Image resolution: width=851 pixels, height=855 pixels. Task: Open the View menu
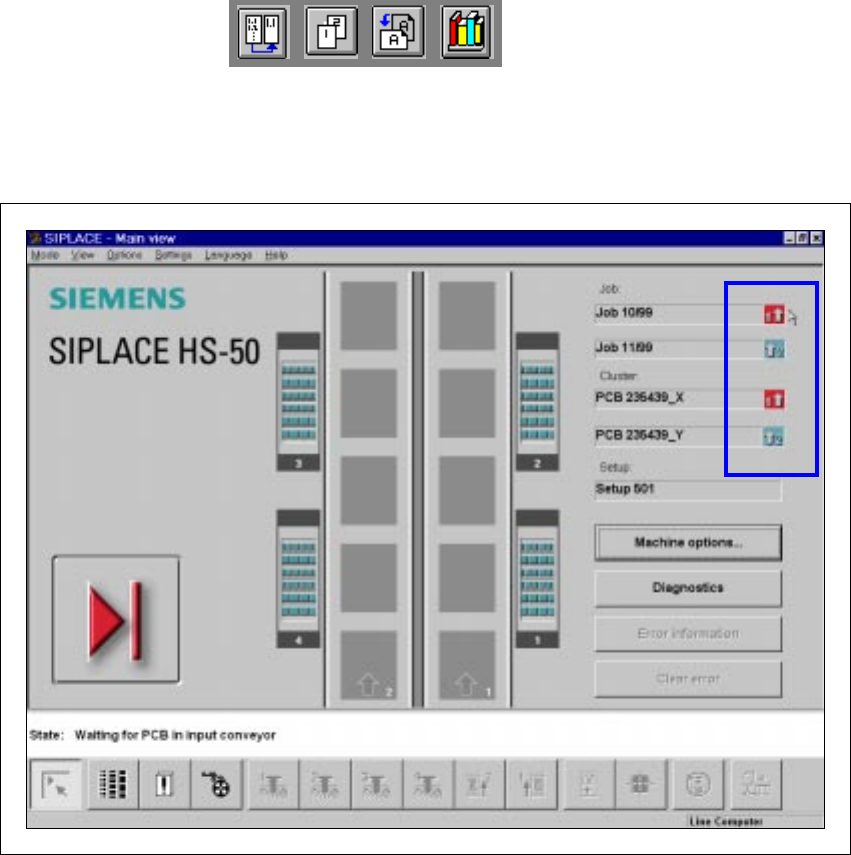click(x=82, y=255)
